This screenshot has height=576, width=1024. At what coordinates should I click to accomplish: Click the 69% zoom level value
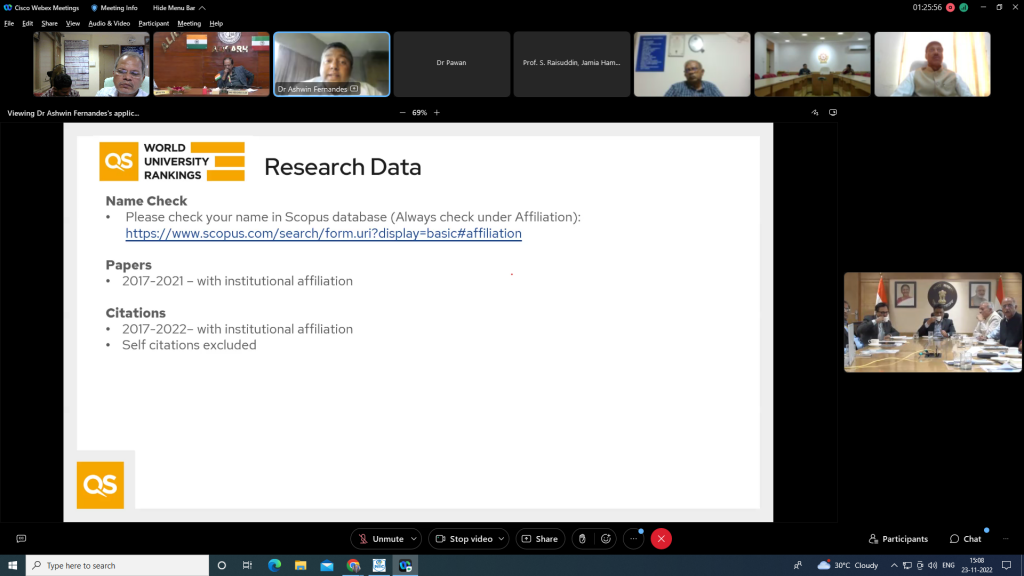(x=419, y=112)
